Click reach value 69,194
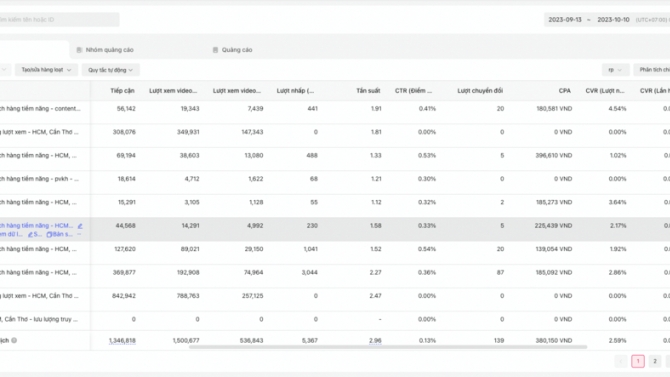Screen dimensions: 670x377 point(126,156)
